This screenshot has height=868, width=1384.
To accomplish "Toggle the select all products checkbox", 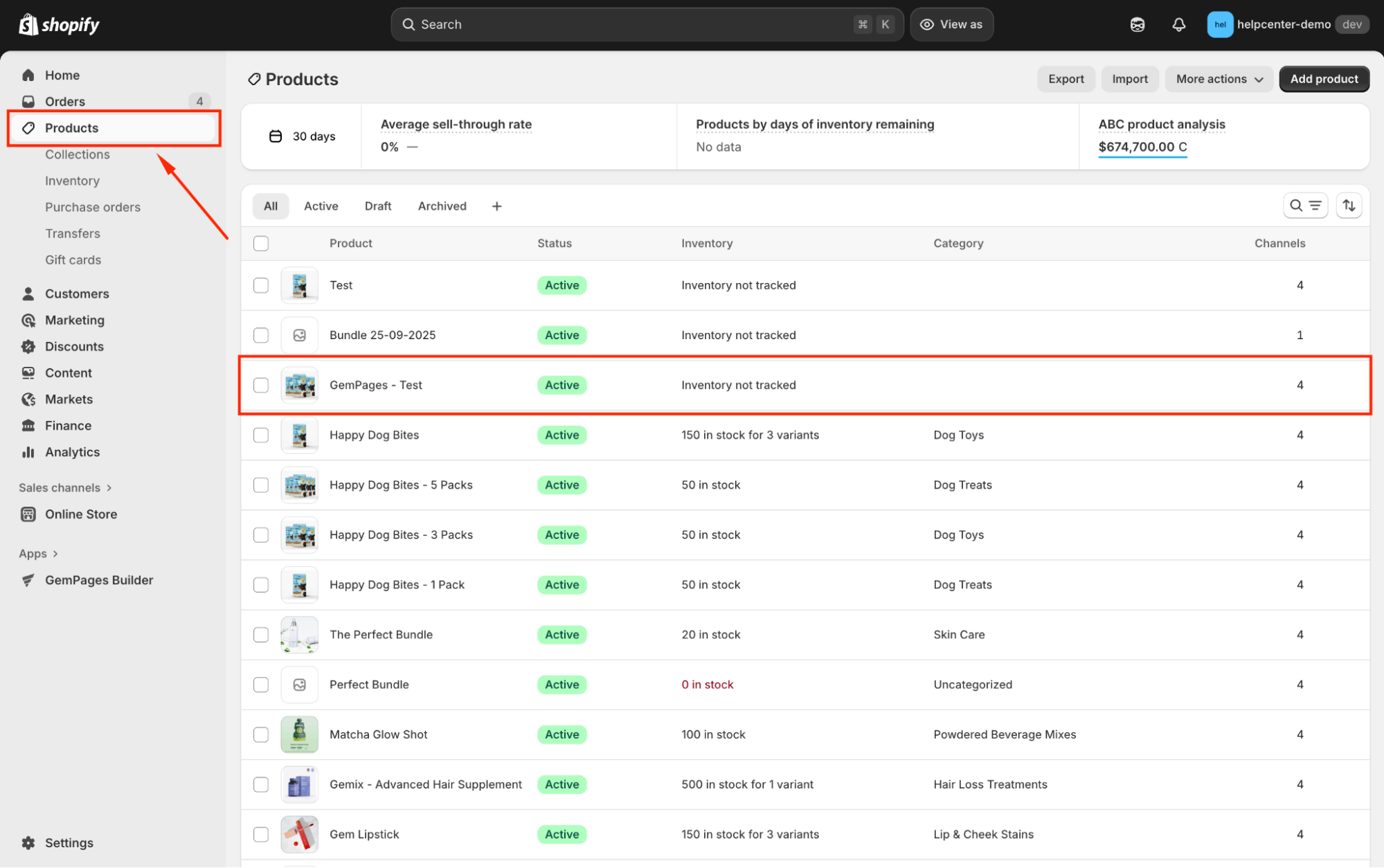I will click(x=261, y=244).
